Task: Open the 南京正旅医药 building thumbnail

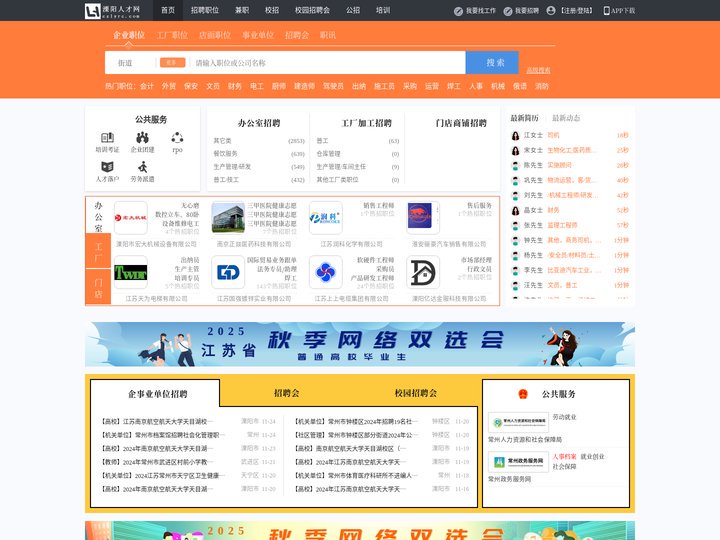Action: [228, 218]
